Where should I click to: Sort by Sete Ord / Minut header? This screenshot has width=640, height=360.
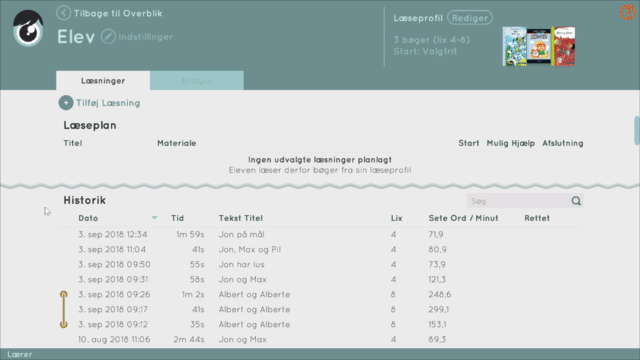pyautogui.click(x=463, y=218)
